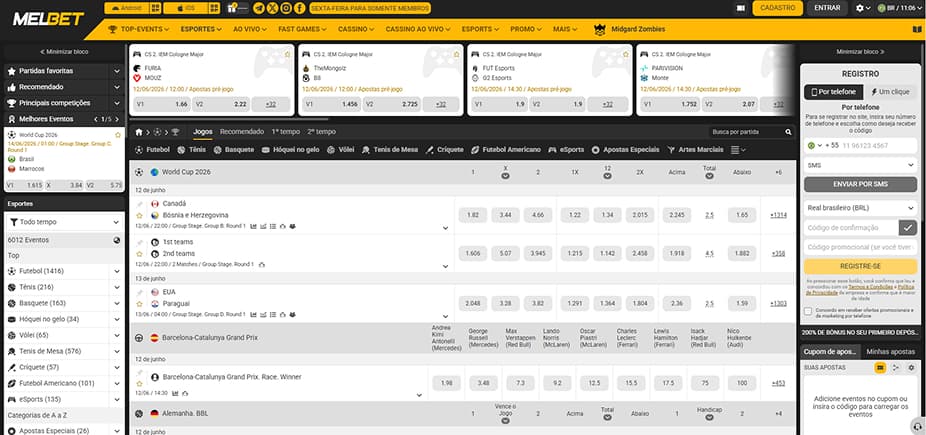926x435 pixels.
Task: Click the phone number input field
Action: pyautogui.click(x=878, y=145)
